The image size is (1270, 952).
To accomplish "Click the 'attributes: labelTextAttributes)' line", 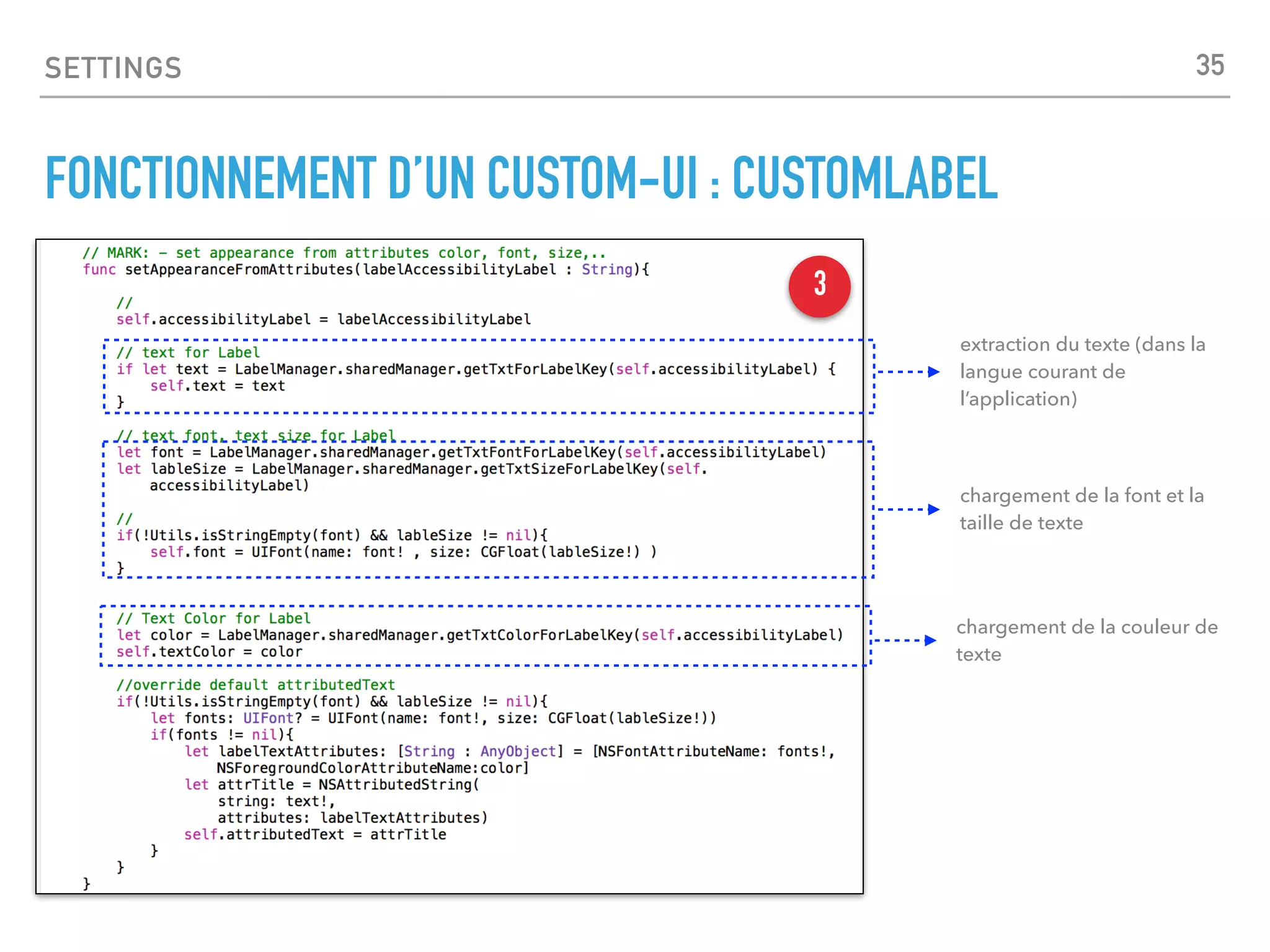I will coord(353,818).
